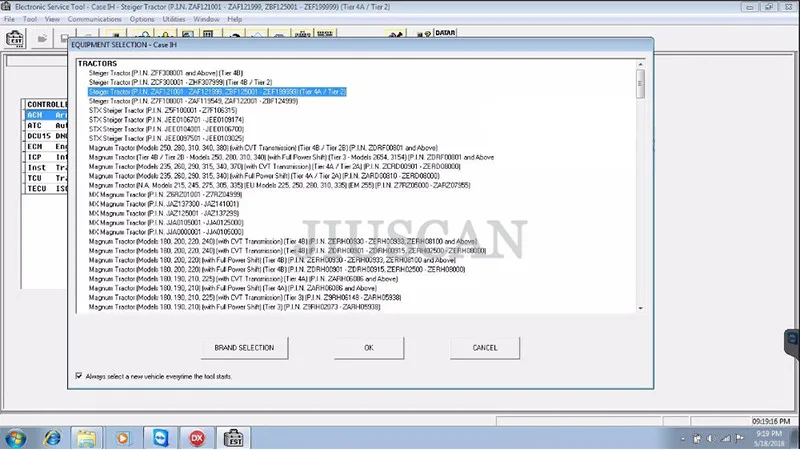Select highlighted Steiger Tractor Tier 4A / Tier 2
This screenshot has height=450, width=800.
[217, 92]
